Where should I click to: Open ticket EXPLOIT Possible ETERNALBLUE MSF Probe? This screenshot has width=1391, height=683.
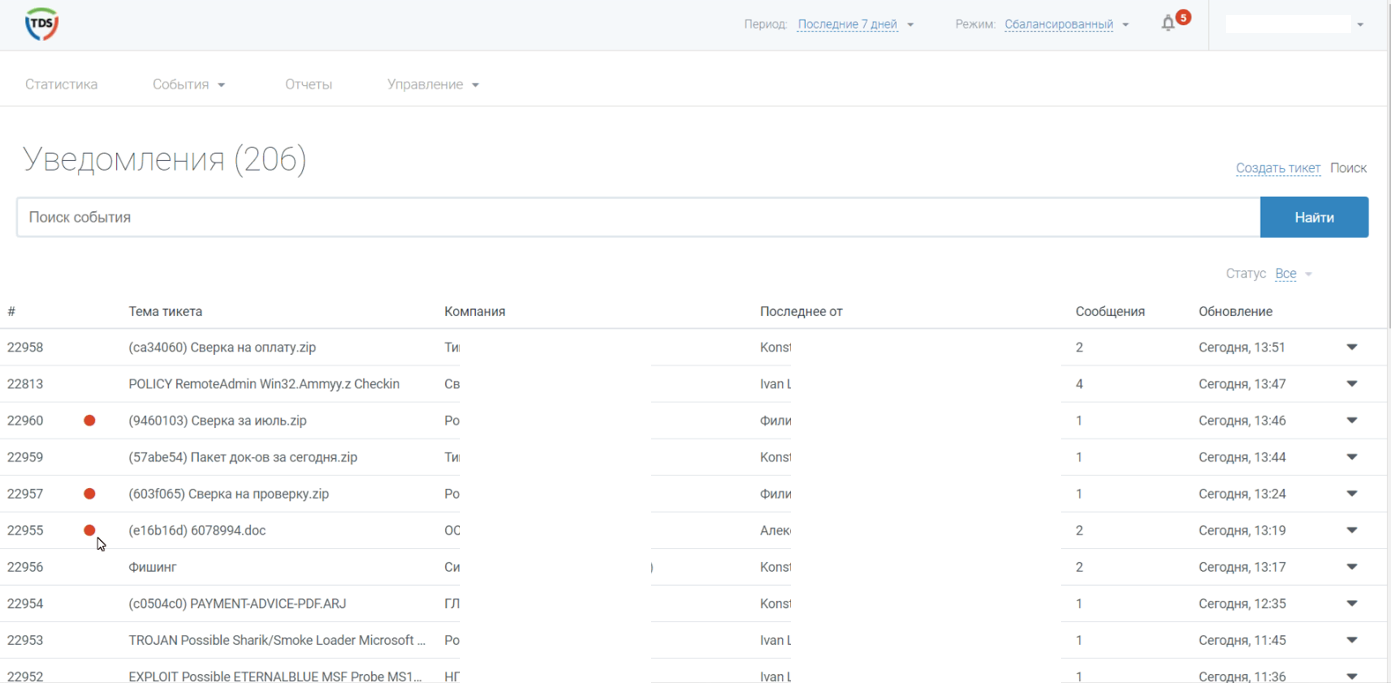tap(276, 676)
